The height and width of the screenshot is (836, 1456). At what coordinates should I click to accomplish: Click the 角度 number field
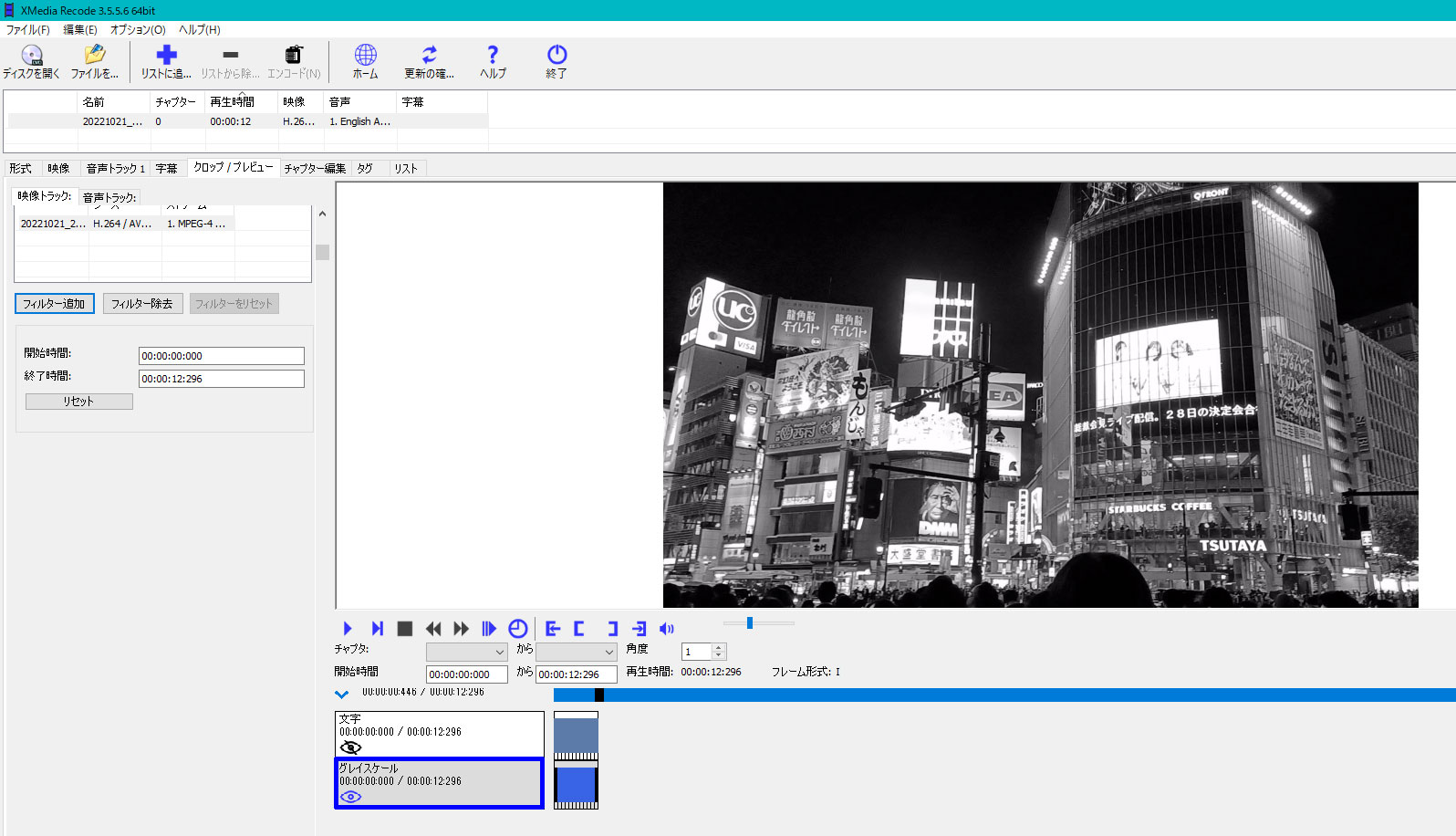click(x=697, y=652)
